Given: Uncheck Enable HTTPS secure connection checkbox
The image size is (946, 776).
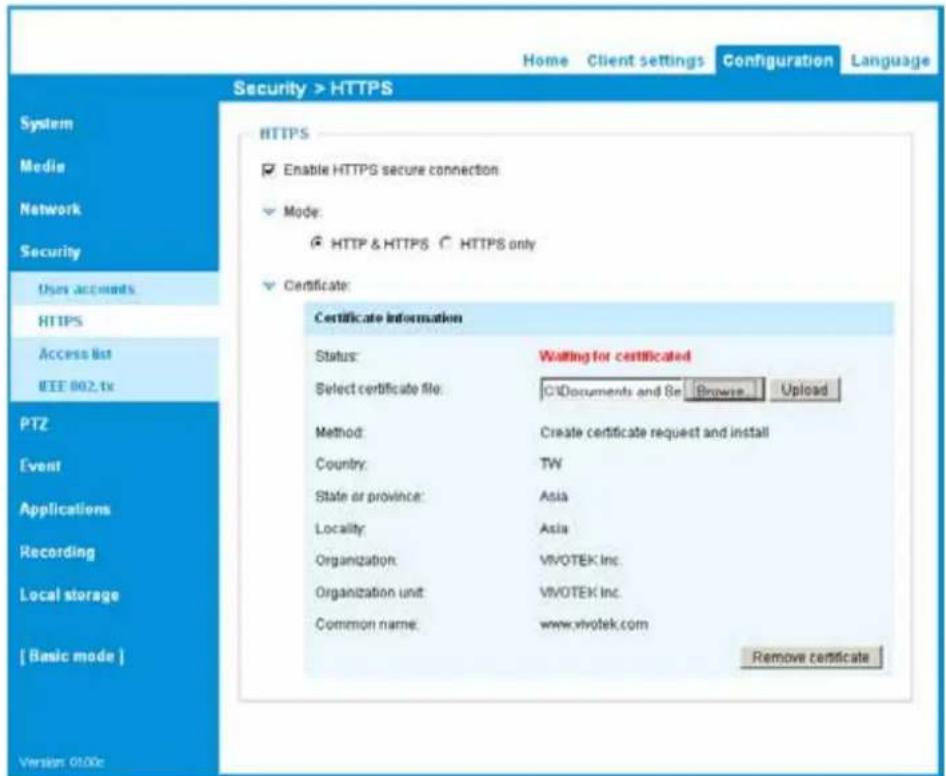Looking at the screenshot, I should click(268, 170).
